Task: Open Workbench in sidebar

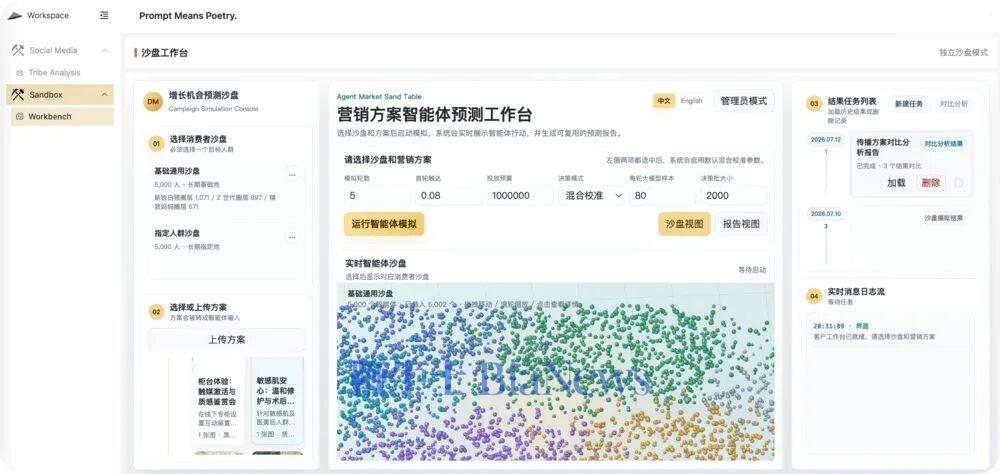Action: 62,117
